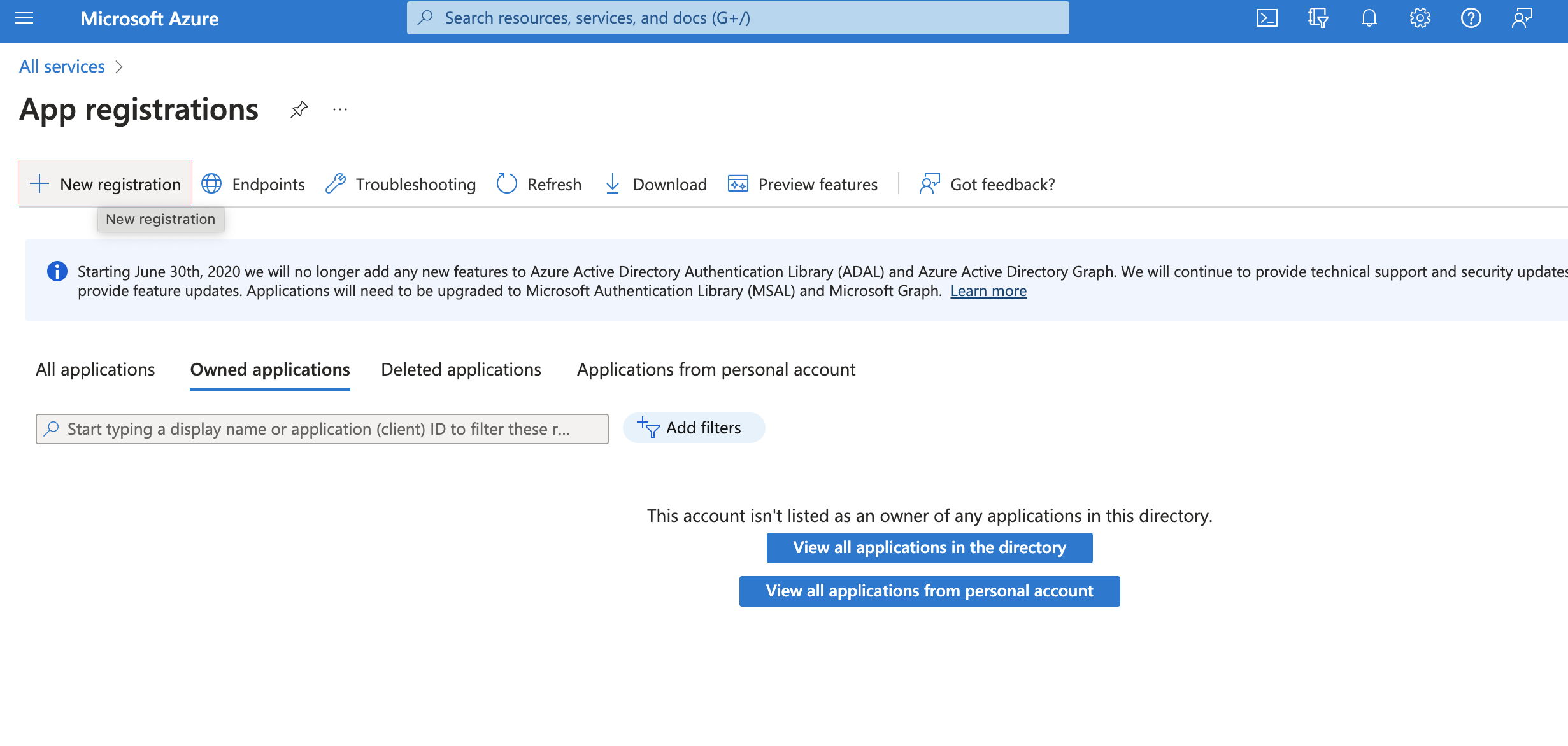
Task: Switch to Deleted applications tab
Action: click(460, 370)
